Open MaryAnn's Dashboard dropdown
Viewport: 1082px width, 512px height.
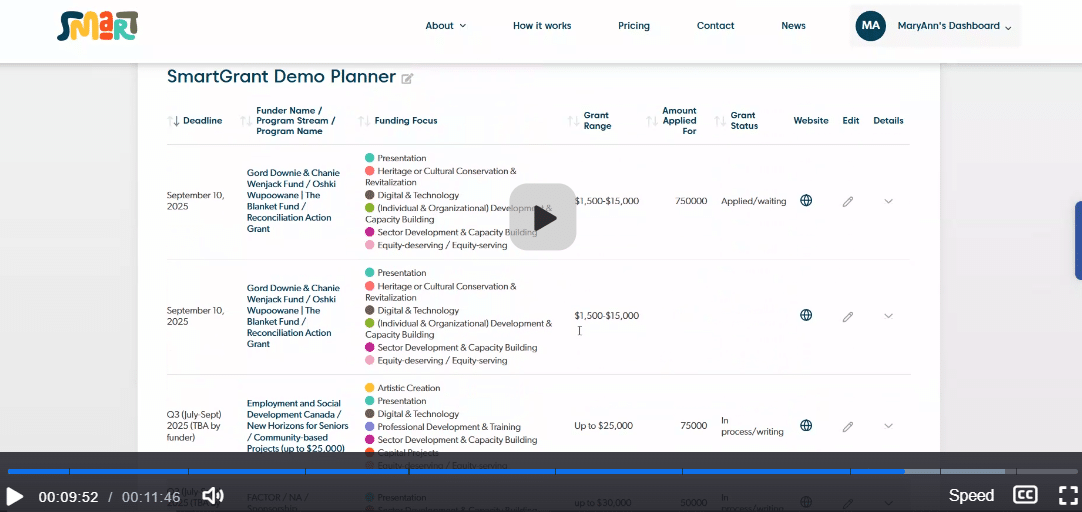click(954, 26)
